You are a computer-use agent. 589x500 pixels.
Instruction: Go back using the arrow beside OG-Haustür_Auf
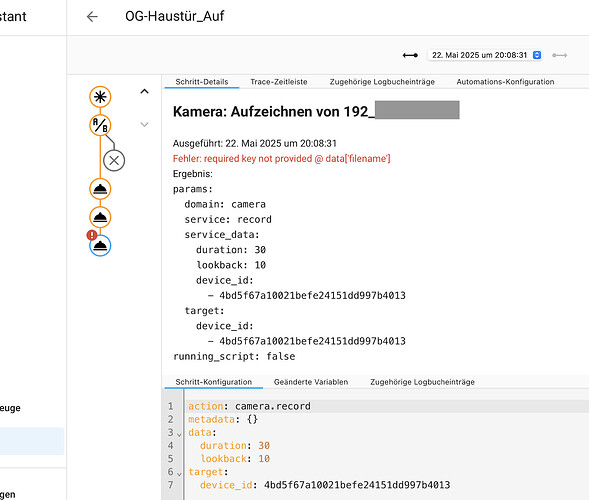coord(92,17)
